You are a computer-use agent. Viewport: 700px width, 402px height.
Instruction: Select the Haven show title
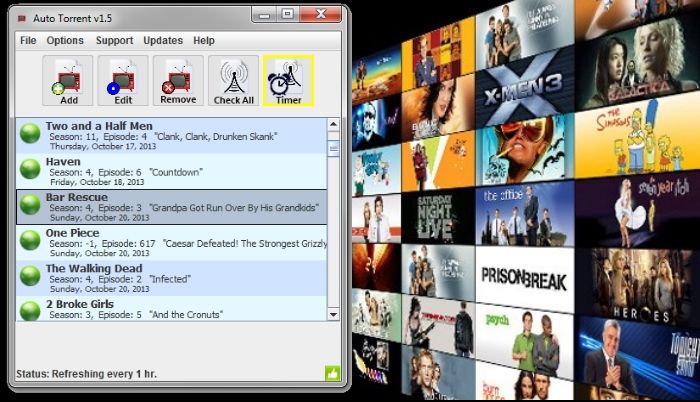pyautogui.click(x=63, y=162)
